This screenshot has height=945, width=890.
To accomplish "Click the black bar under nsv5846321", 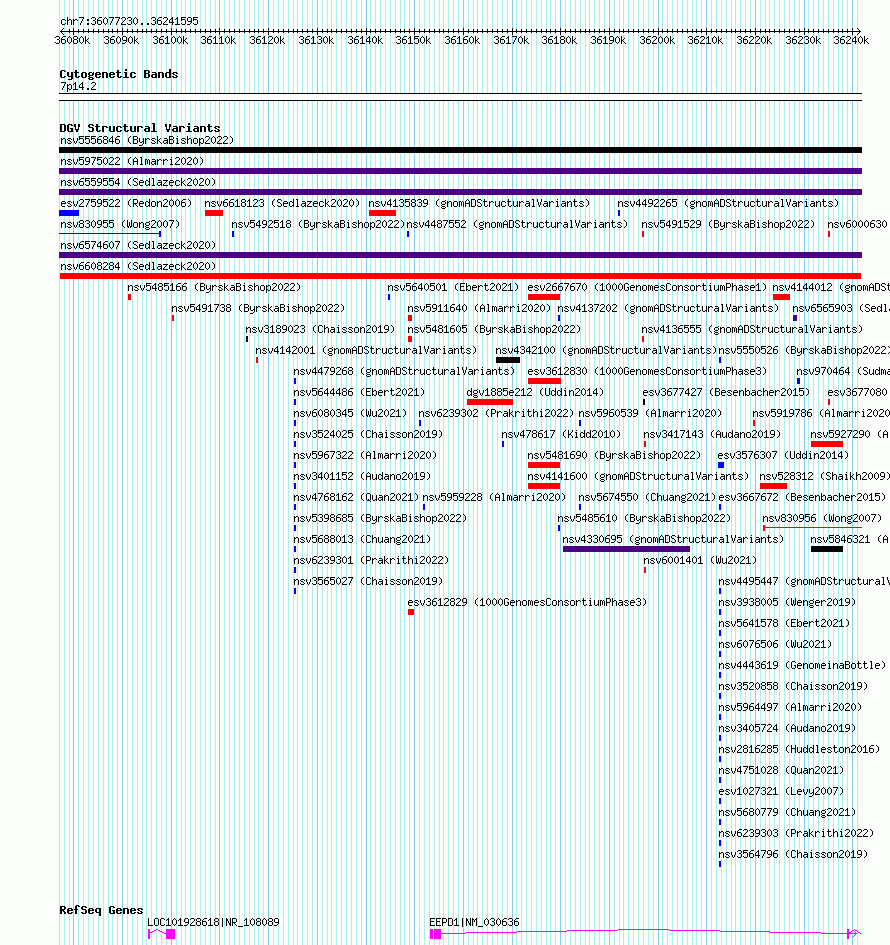I will click(x=827, y=549).
